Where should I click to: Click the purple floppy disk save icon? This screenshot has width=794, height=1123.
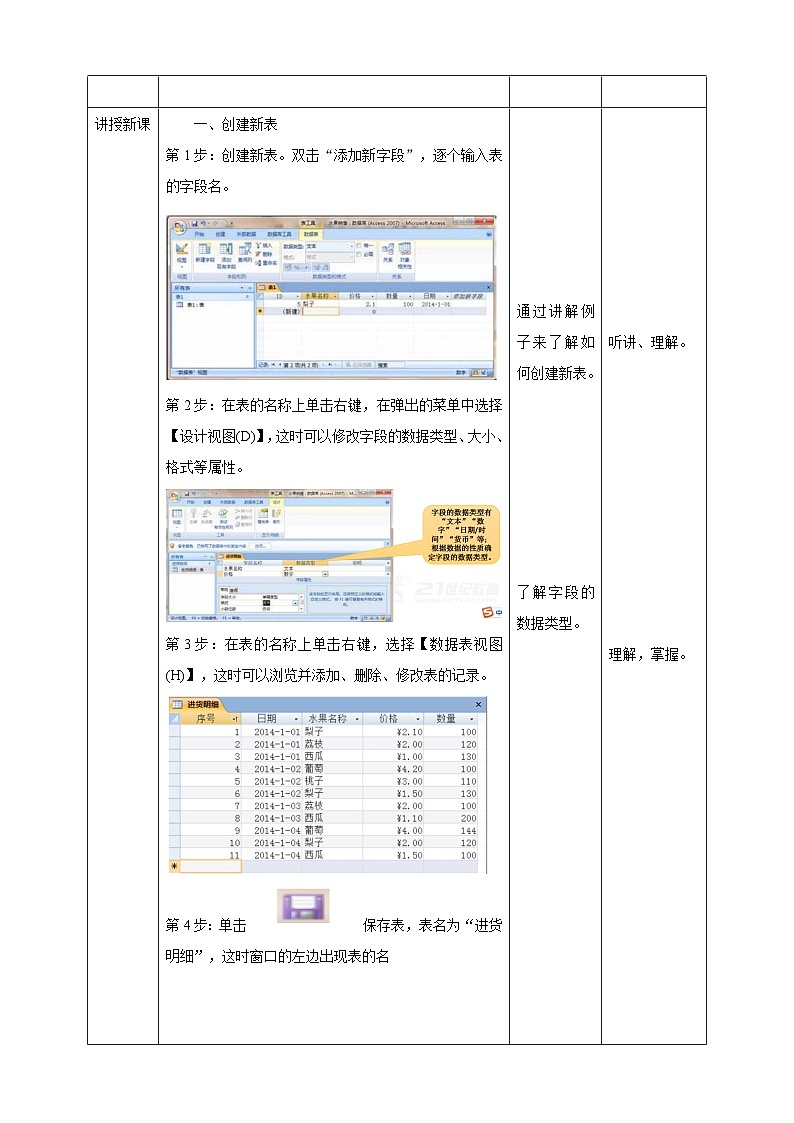coord(303,905)
